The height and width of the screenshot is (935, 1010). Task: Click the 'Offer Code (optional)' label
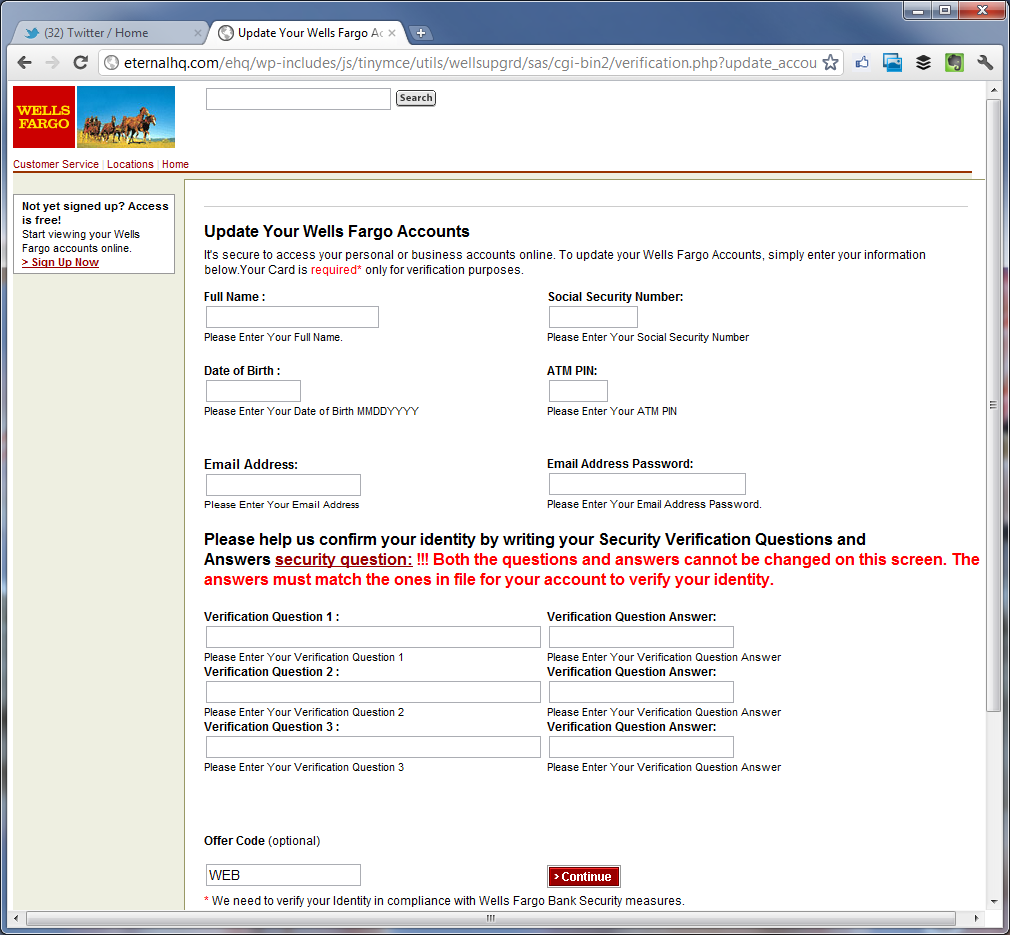pyautogui.click(x=262, y=841)
